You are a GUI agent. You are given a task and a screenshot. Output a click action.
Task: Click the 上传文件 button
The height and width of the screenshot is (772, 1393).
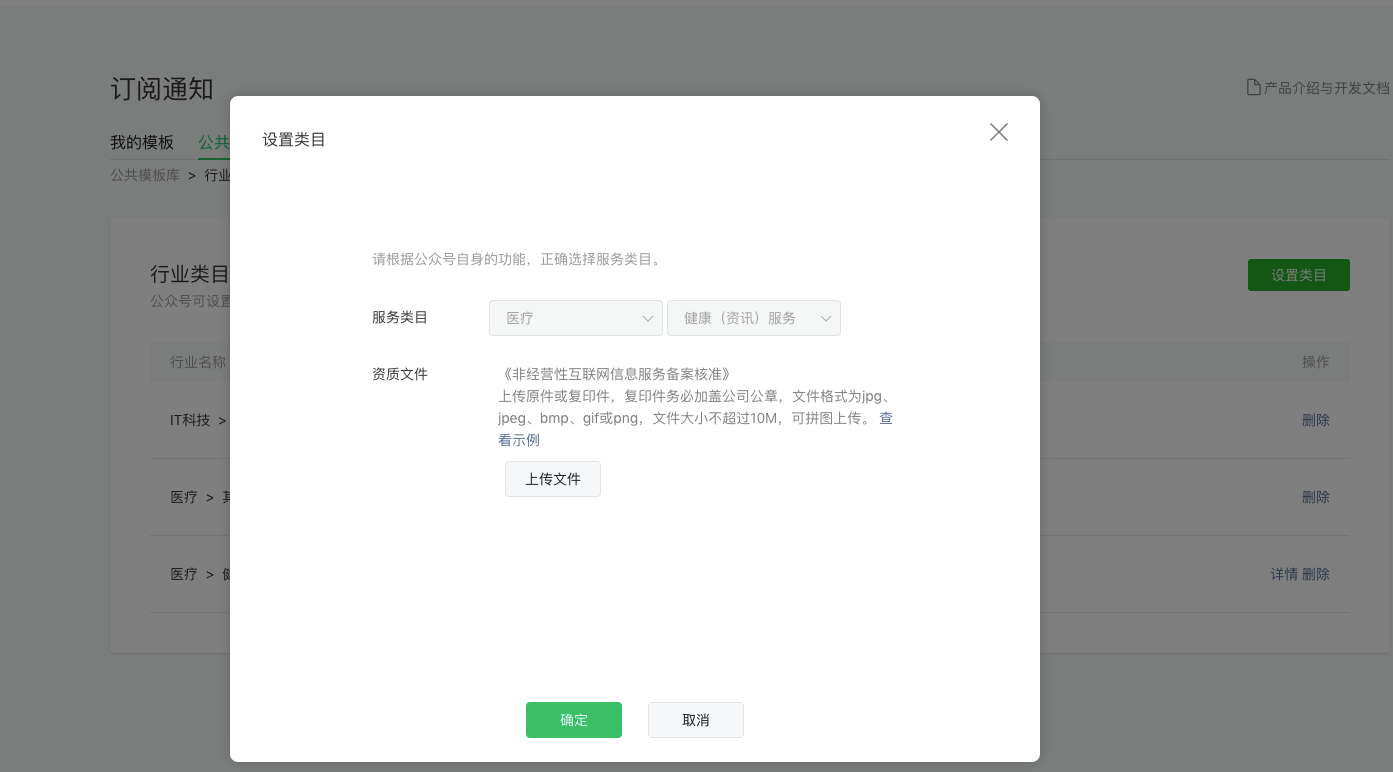(553, 479)
